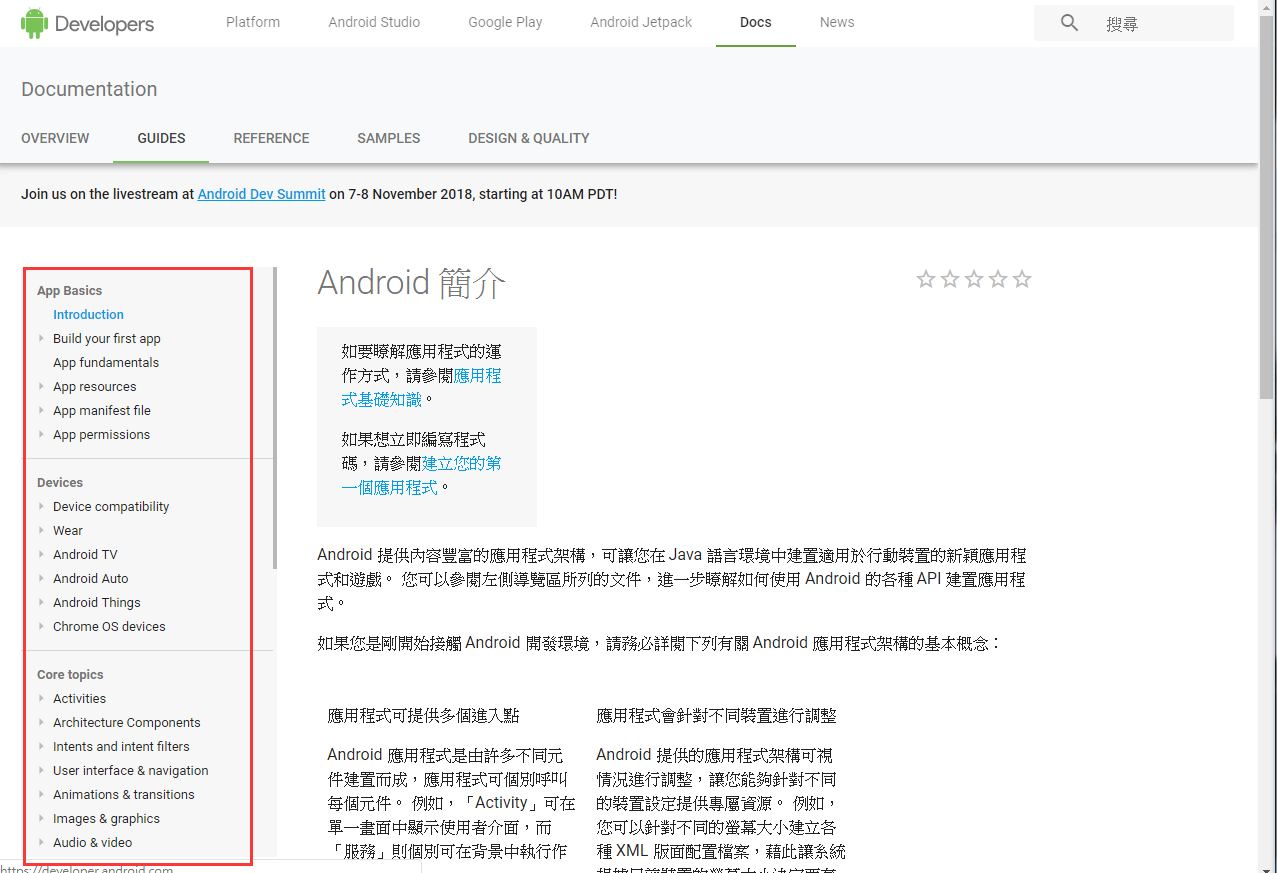Click the Android Developers logo

(88, 23)
